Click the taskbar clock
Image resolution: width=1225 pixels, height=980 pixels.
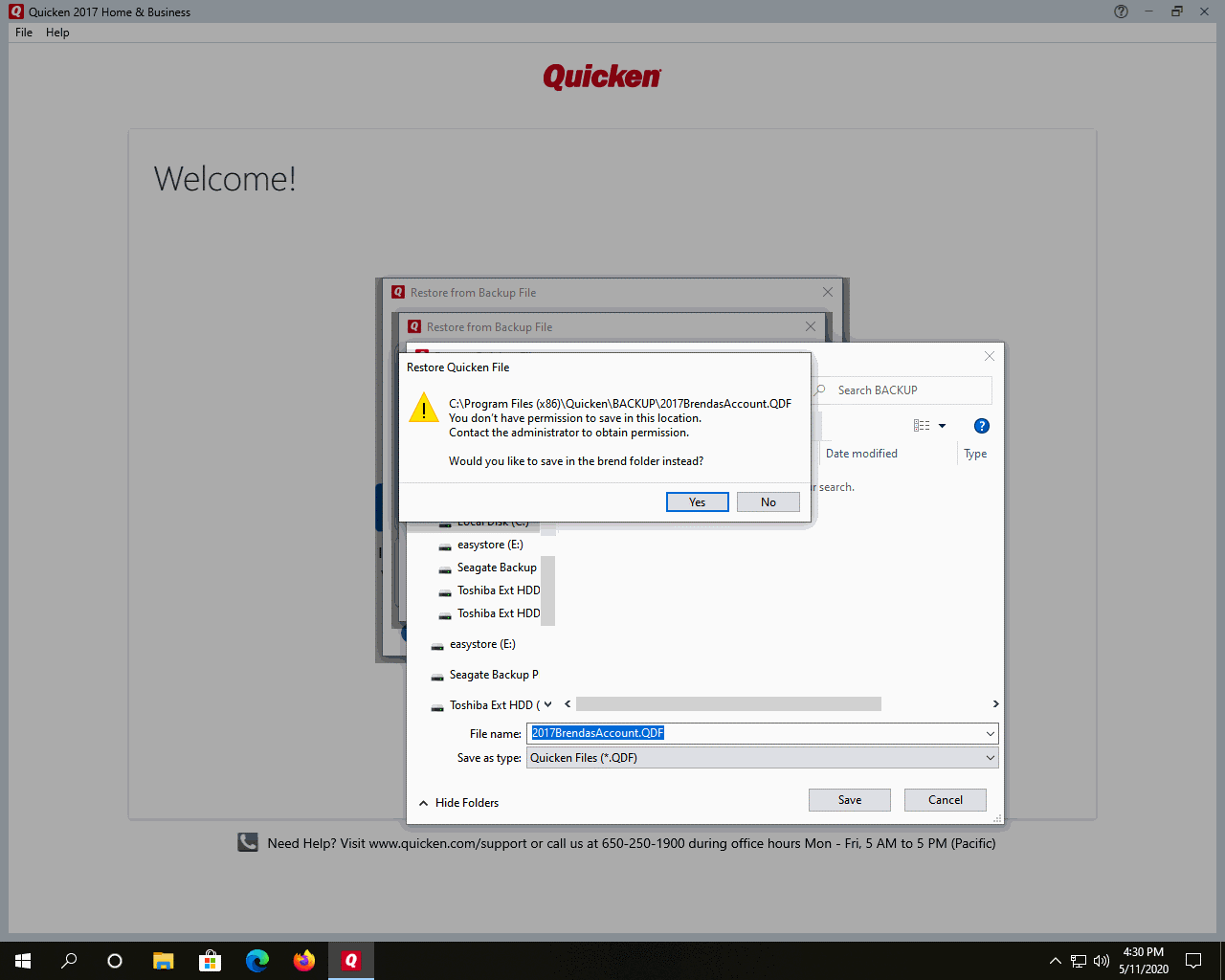coord(1144,961)
